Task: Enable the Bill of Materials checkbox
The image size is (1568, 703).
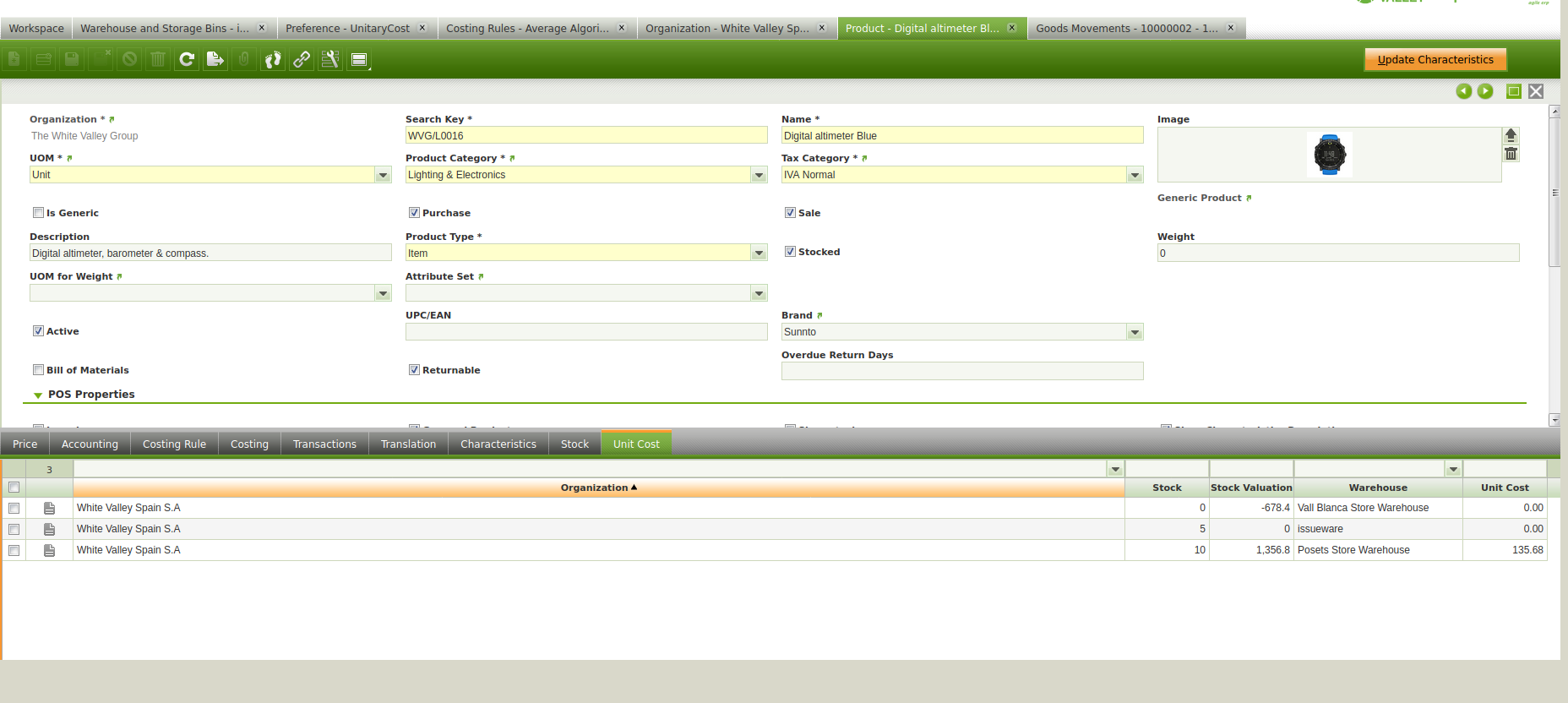Action: pos(38,370)
